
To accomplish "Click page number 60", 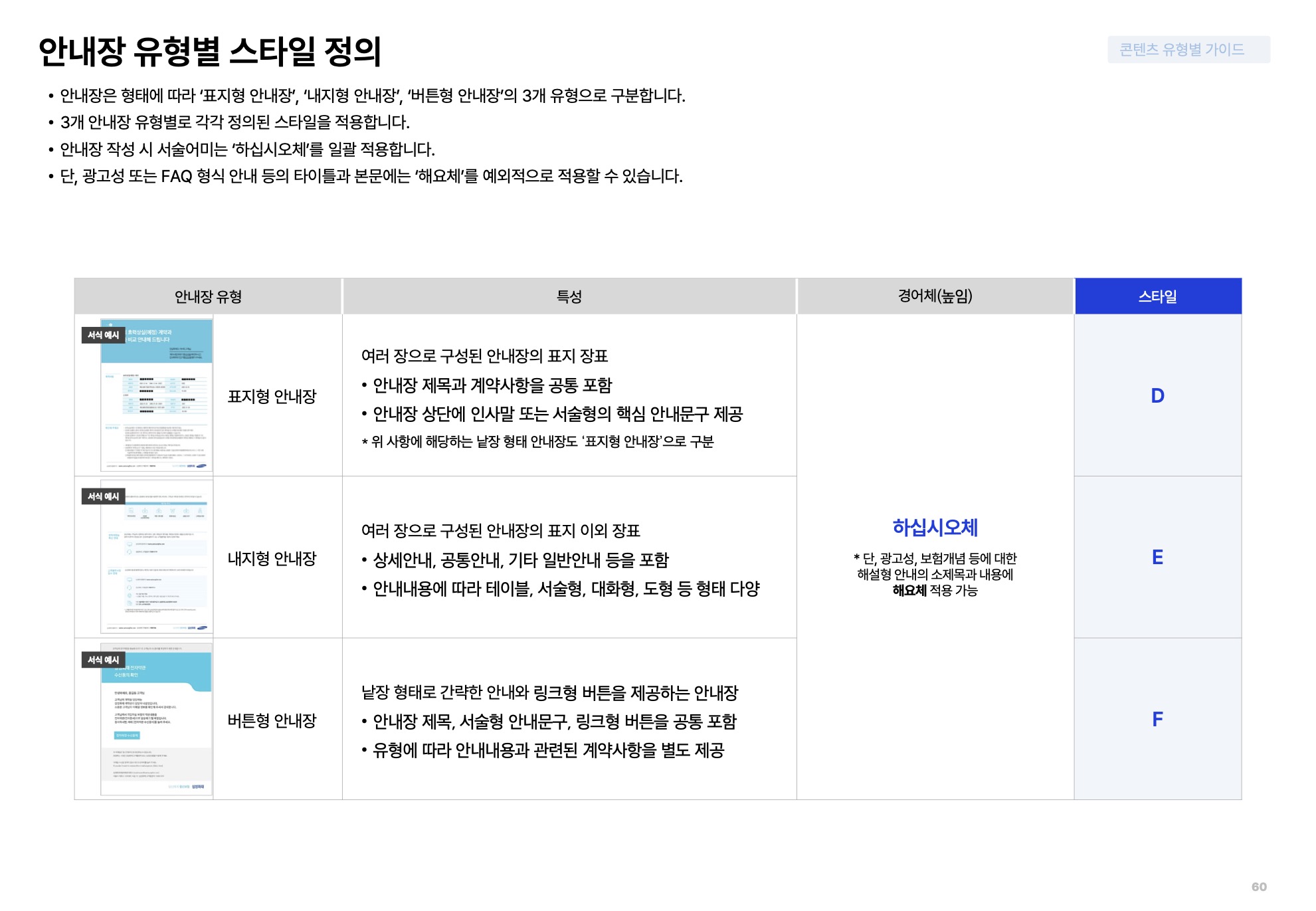I will coord(1258,887).
